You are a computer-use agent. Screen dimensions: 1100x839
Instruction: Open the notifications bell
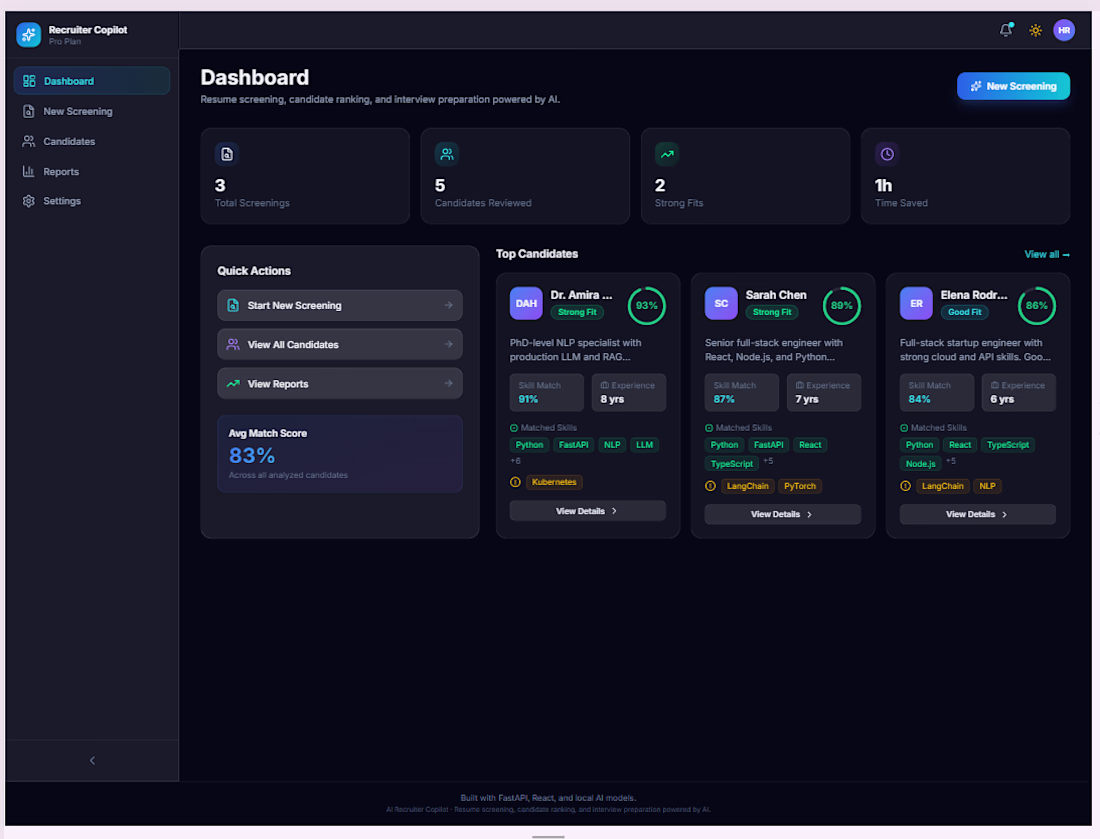pos(1006,30)
